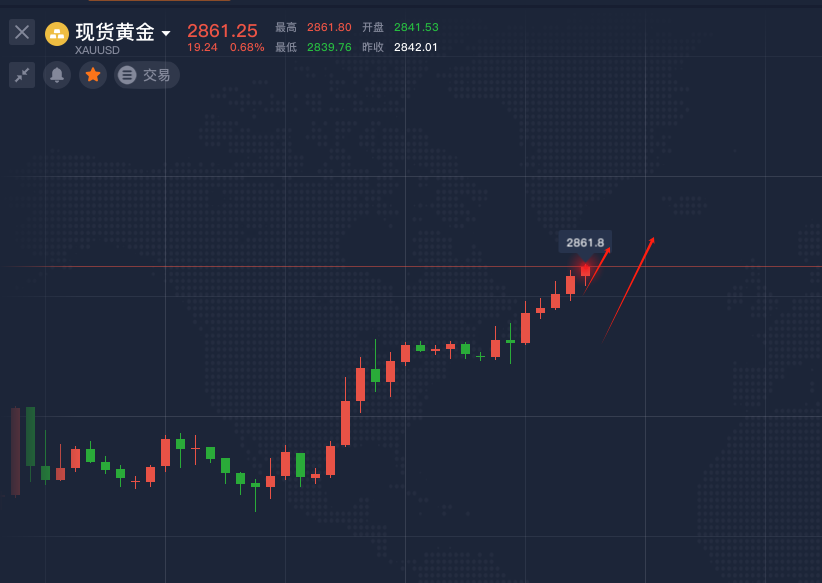Click the 0.68% change percentage
The image size is (822, 583).
(247, 47)
